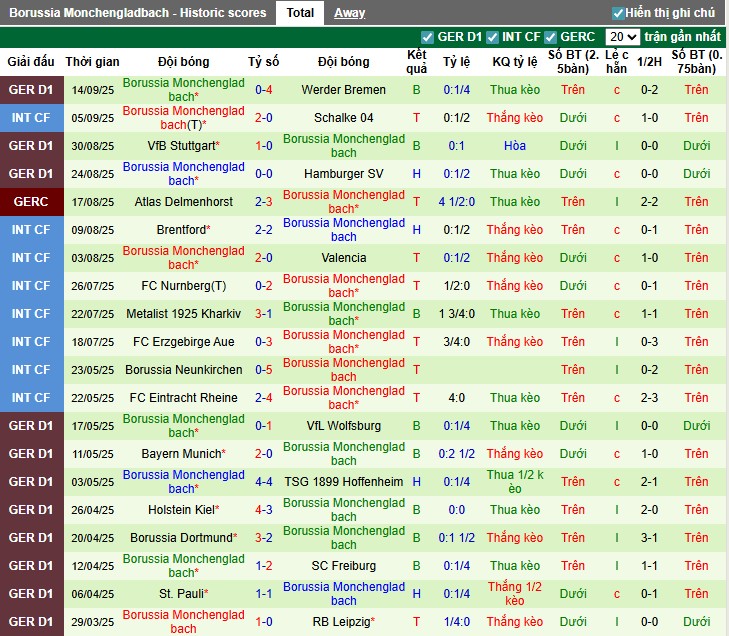The height and width of the screenshot is (636, 729).
Task: Open the Borussia Dortmund team link
Action: [x=181, y=538]
